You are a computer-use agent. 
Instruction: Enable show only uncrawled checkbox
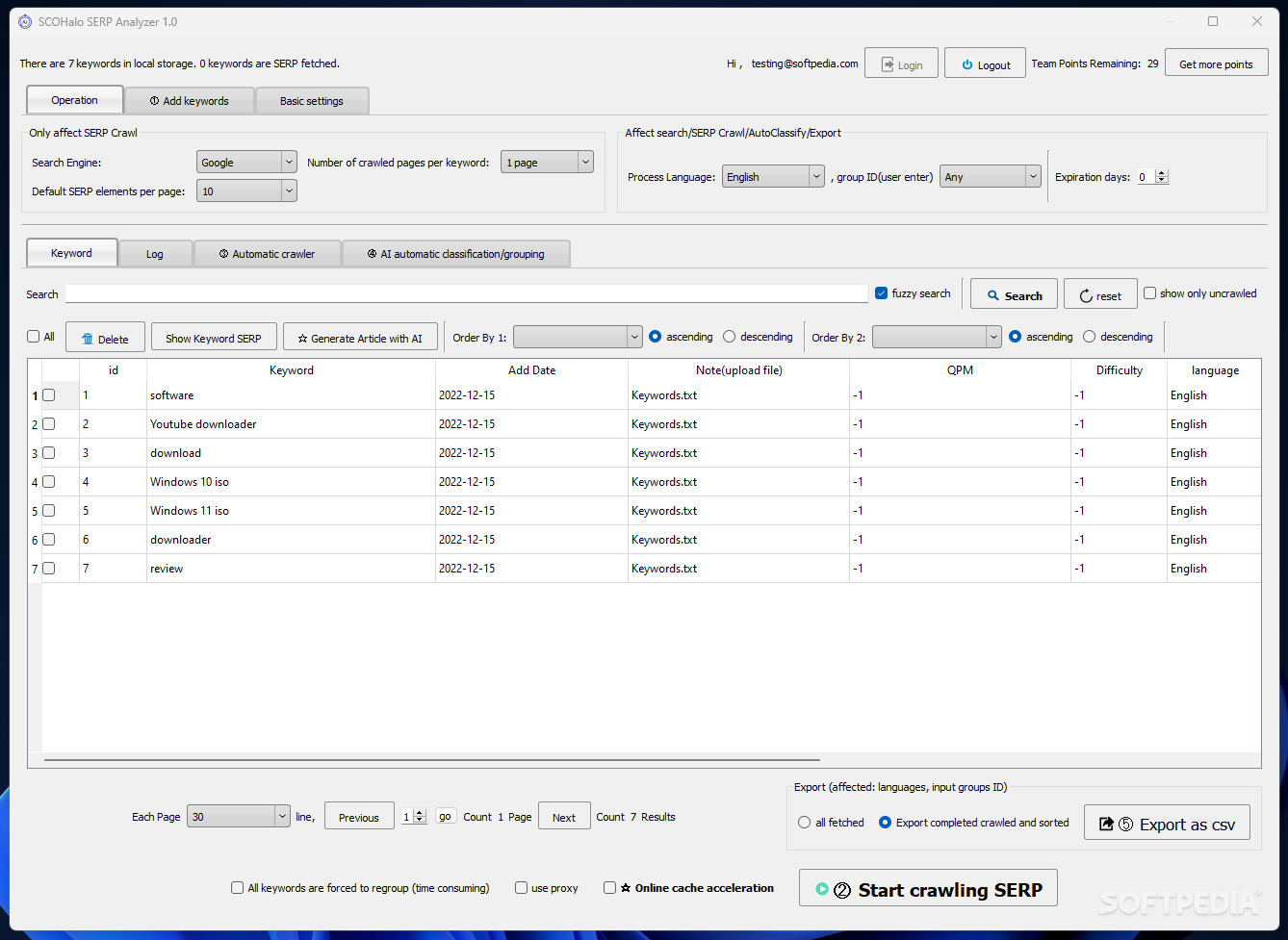[1149, 293]
